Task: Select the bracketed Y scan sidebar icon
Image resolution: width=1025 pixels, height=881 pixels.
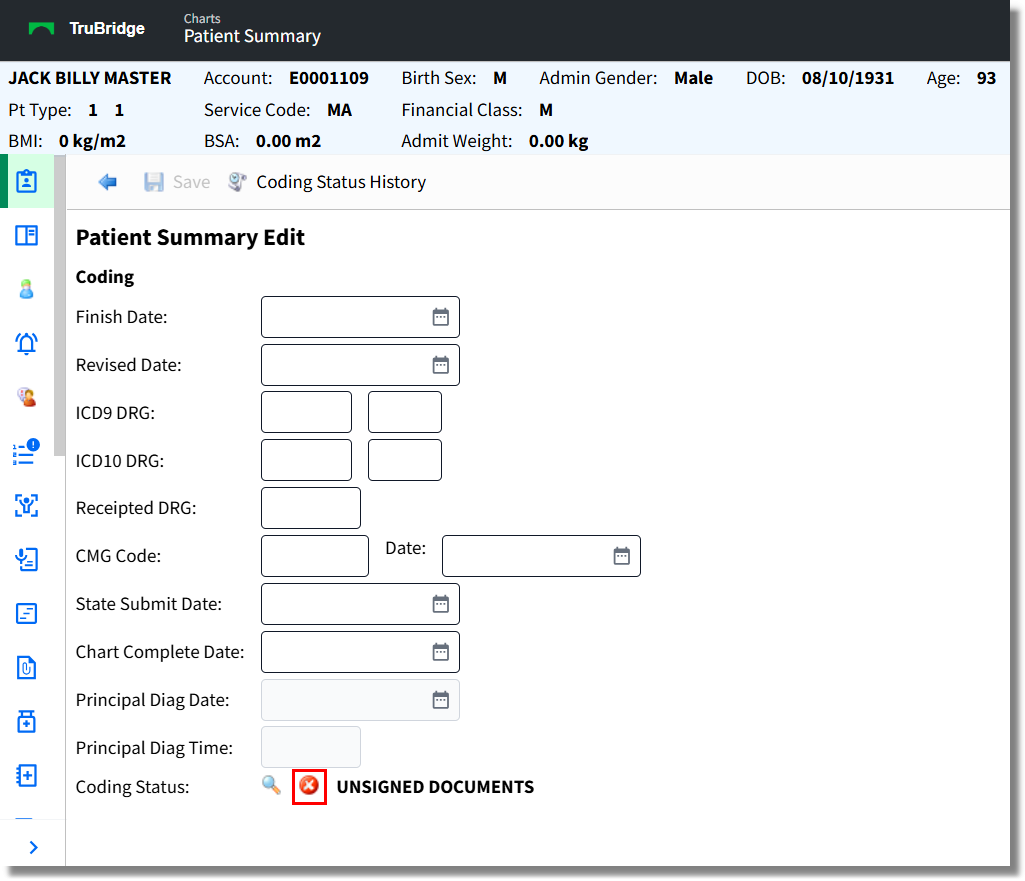Action: 27,505
